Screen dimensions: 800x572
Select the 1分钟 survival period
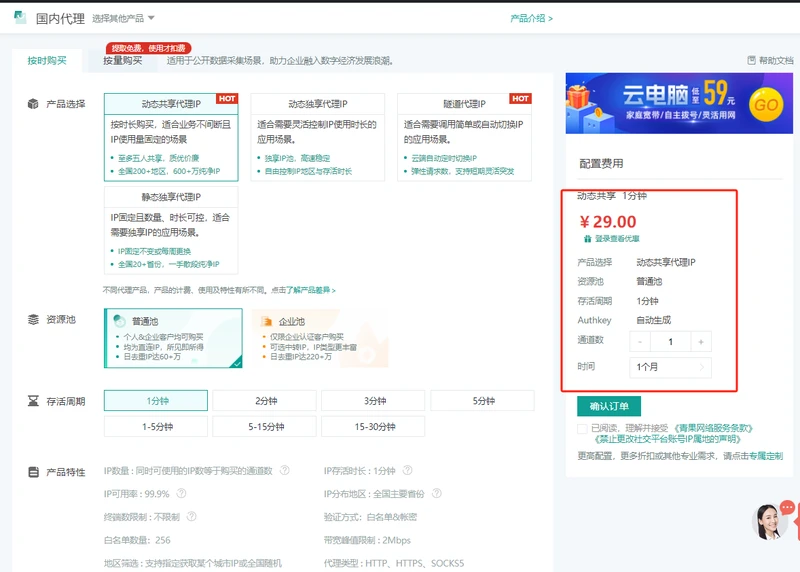tap(156, 401)
